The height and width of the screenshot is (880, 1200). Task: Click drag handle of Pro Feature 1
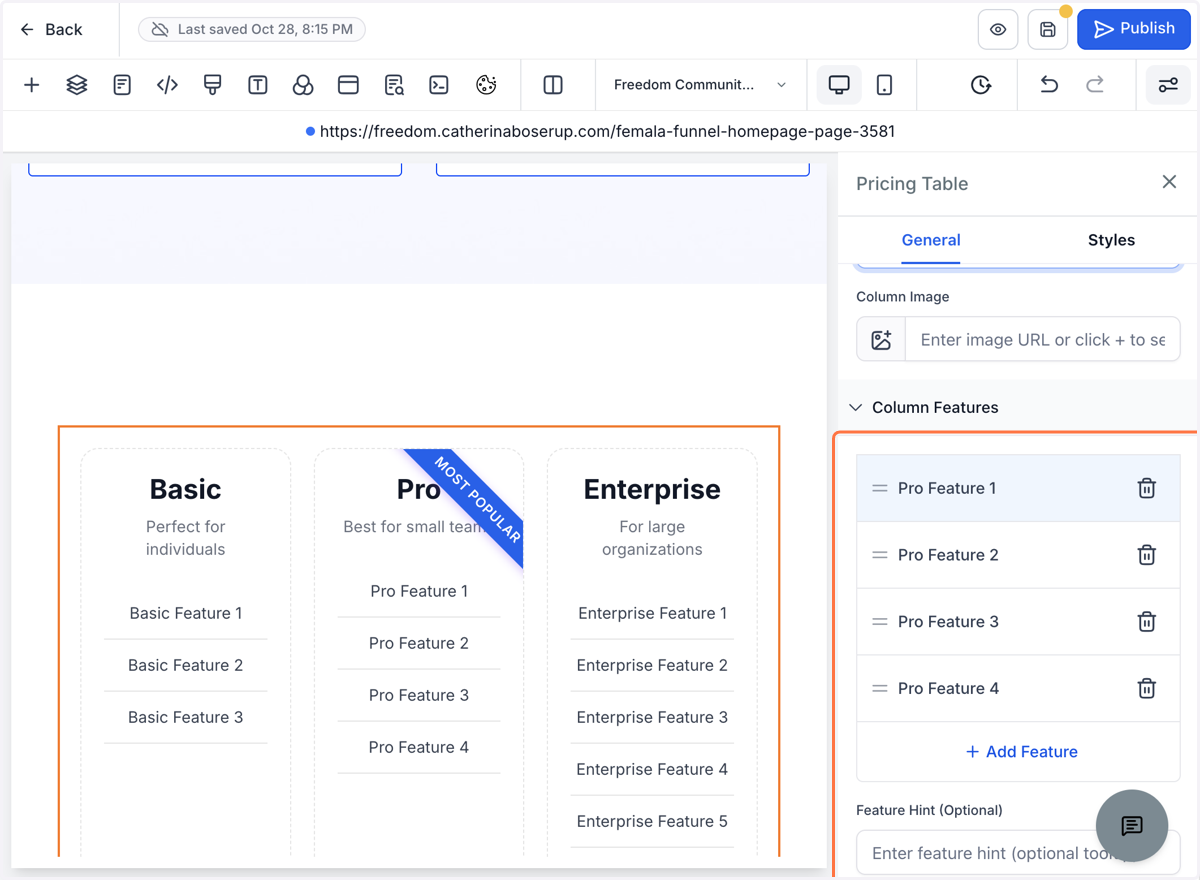pos(880,488)
